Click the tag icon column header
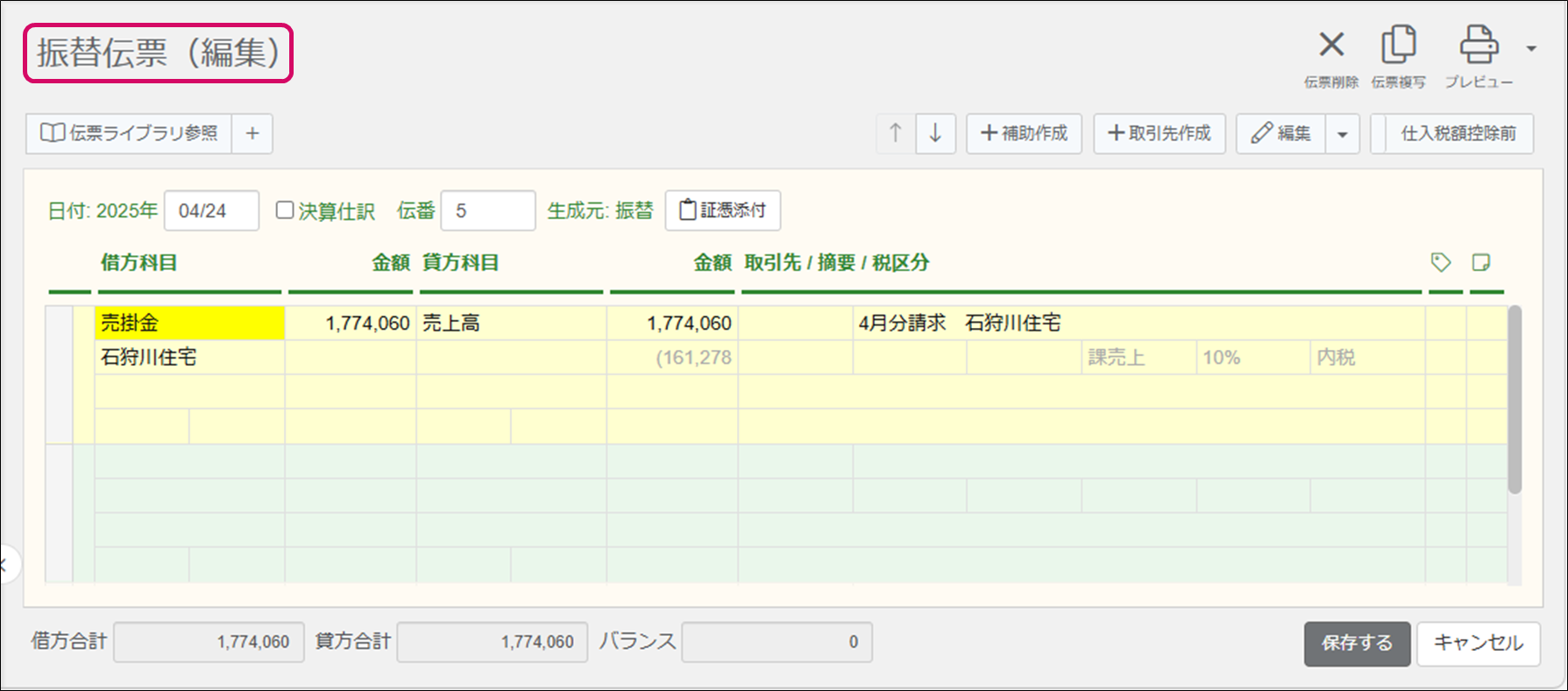1568x691 pixels. pos(1440,262)
